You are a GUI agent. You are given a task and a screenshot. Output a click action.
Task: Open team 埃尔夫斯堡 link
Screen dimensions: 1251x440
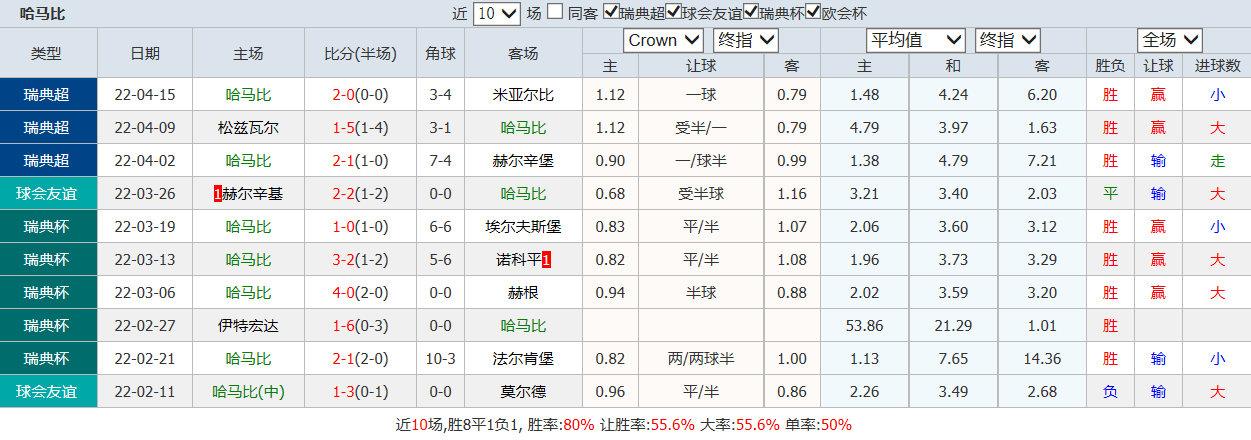[x=523, y=227]
